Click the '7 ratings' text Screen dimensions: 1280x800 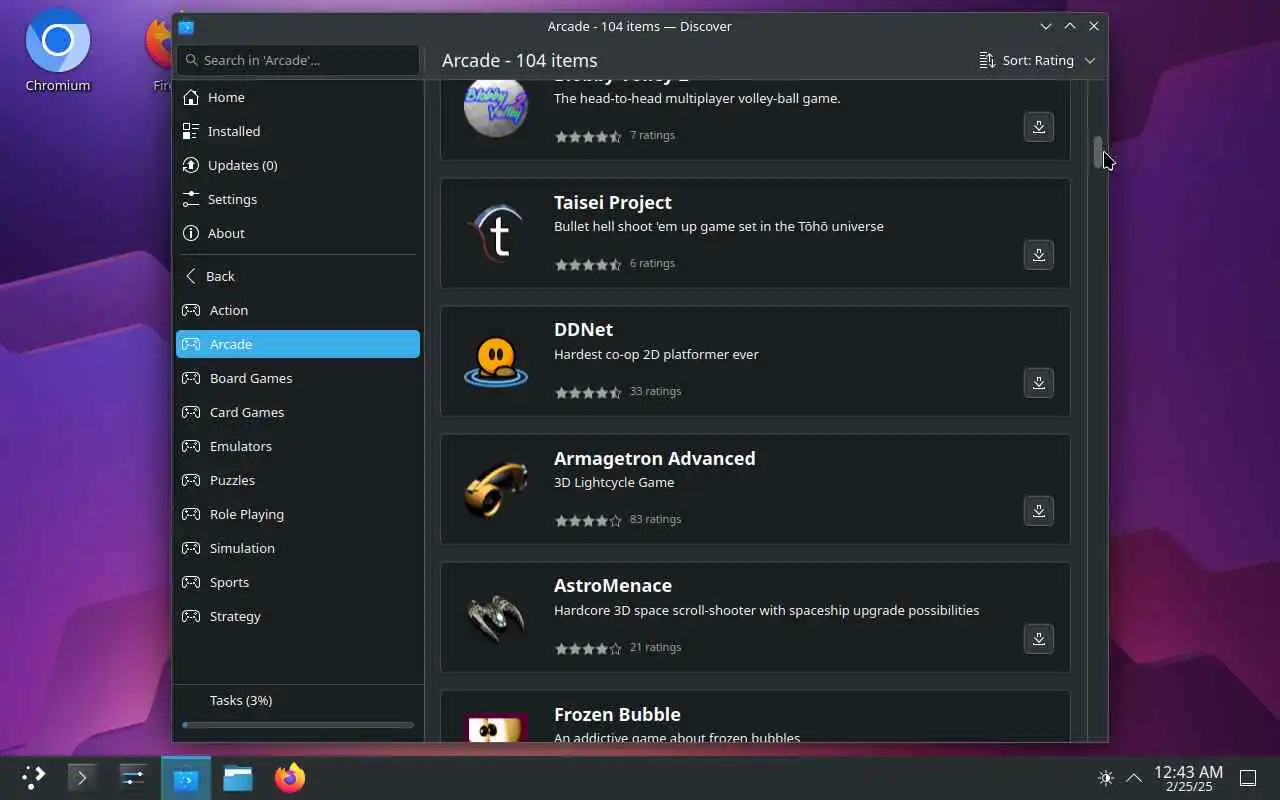coord(652,135)
